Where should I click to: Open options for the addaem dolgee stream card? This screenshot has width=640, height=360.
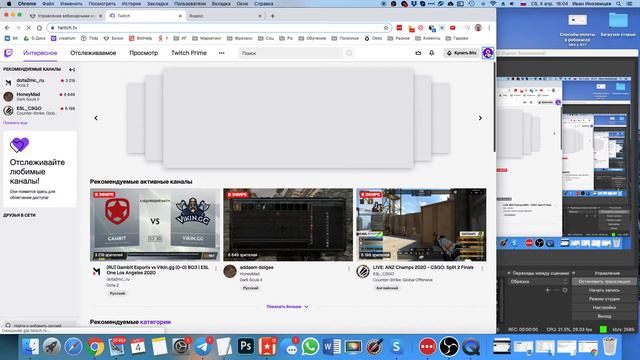[349, 269]
